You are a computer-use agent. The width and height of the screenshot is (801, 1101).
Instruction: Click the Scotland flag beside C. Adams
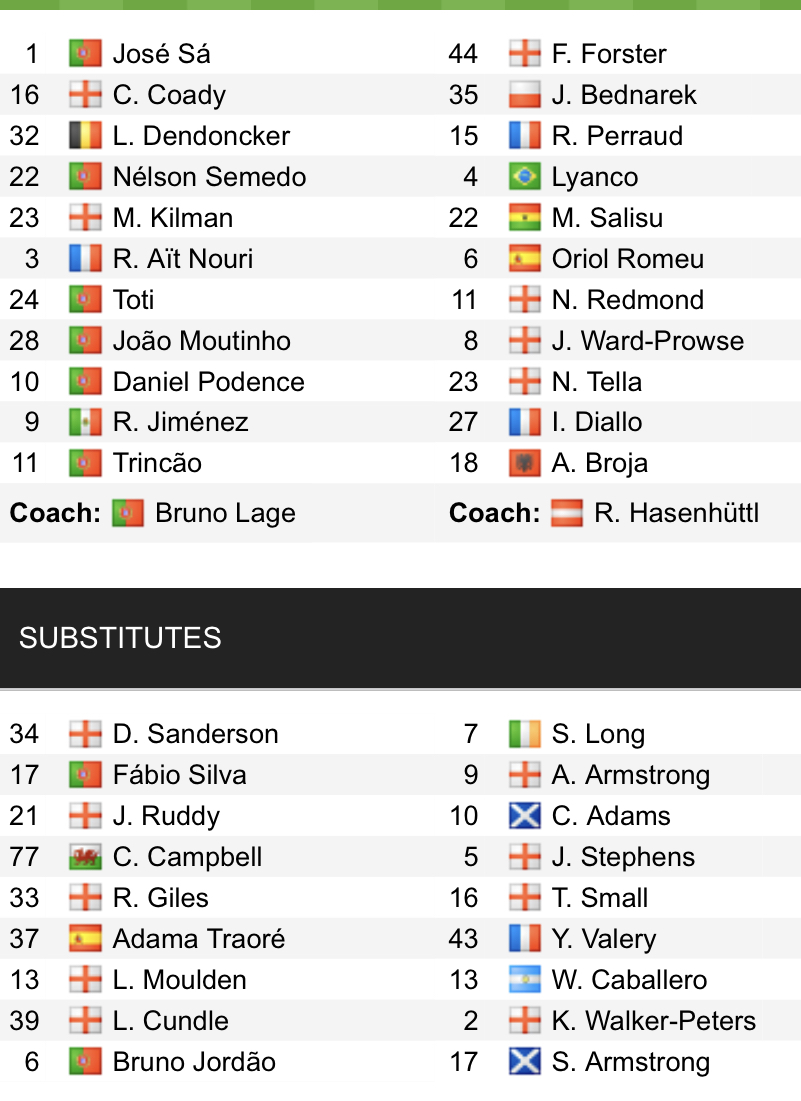point(524,816)
